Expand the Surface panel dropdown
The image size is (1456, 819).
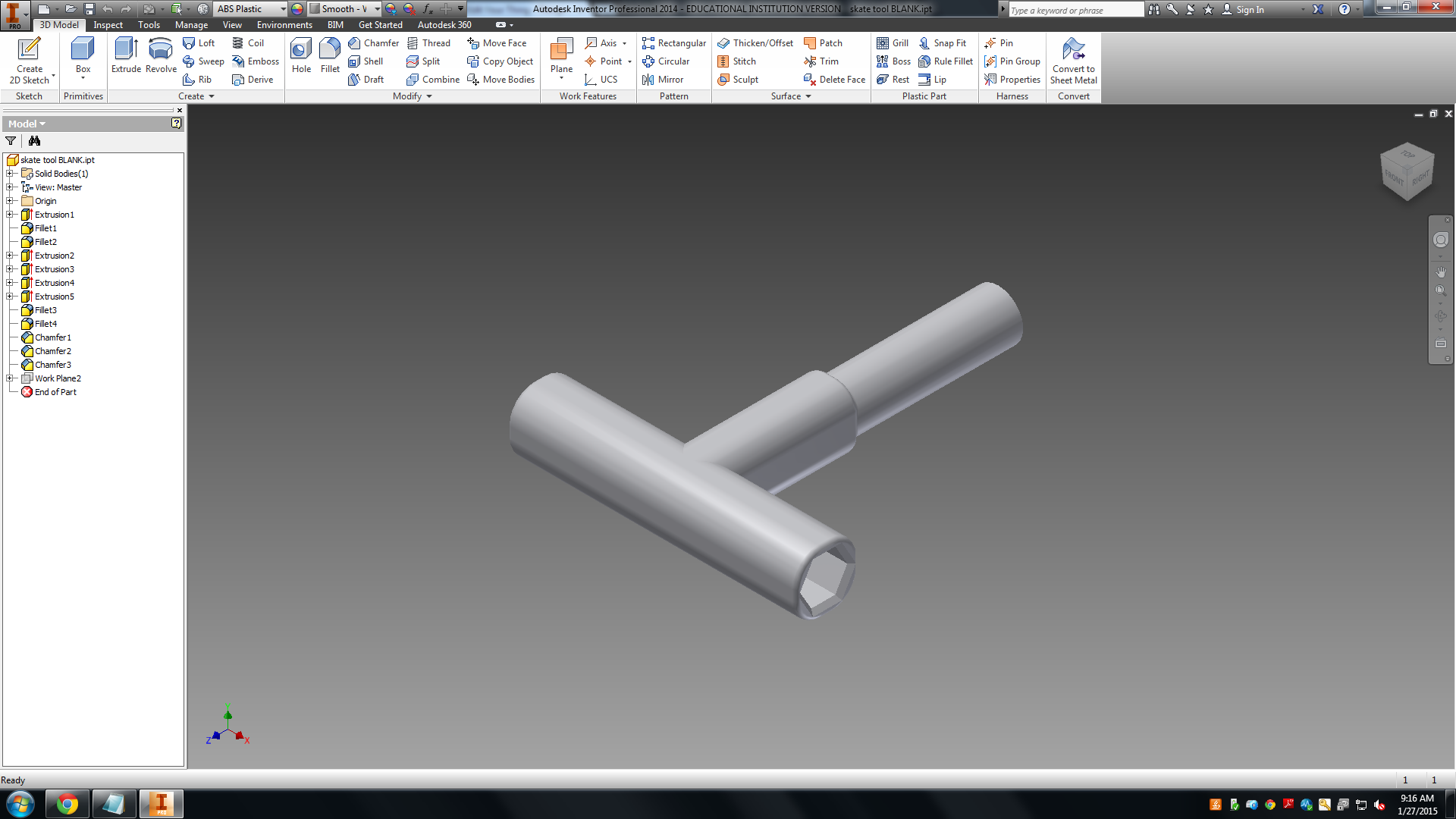click(x=791, y=96)
